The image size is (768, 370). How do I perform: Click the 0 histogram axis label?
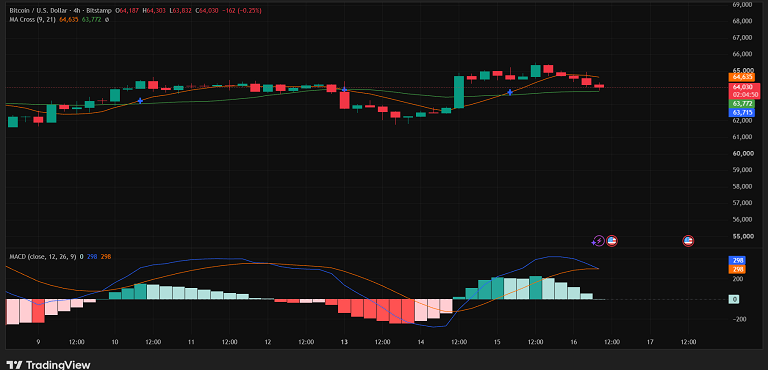click(734, 299)
